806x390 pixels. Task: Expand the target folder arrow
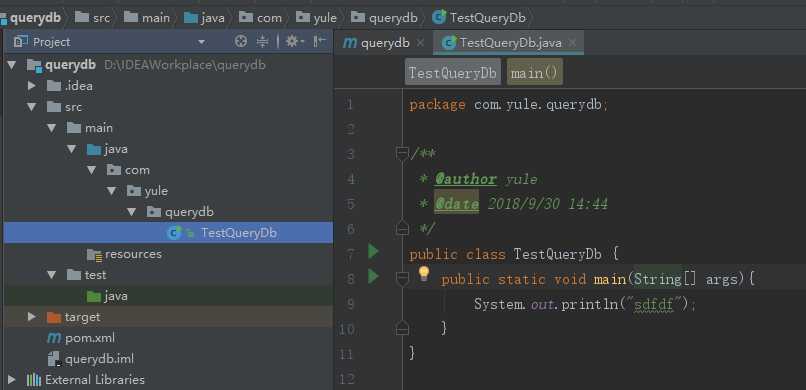coord(32,317)
